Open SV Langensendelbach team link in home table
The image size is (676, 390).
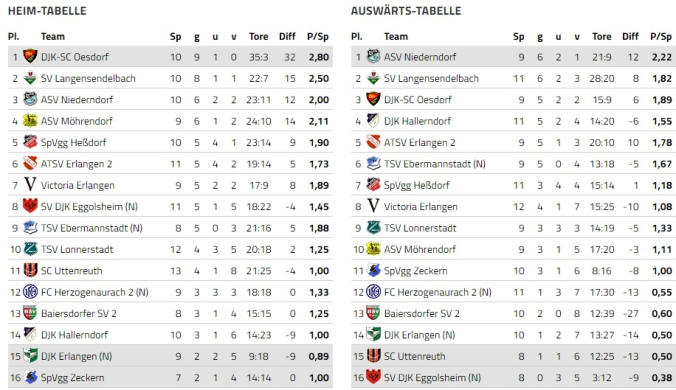88,78
